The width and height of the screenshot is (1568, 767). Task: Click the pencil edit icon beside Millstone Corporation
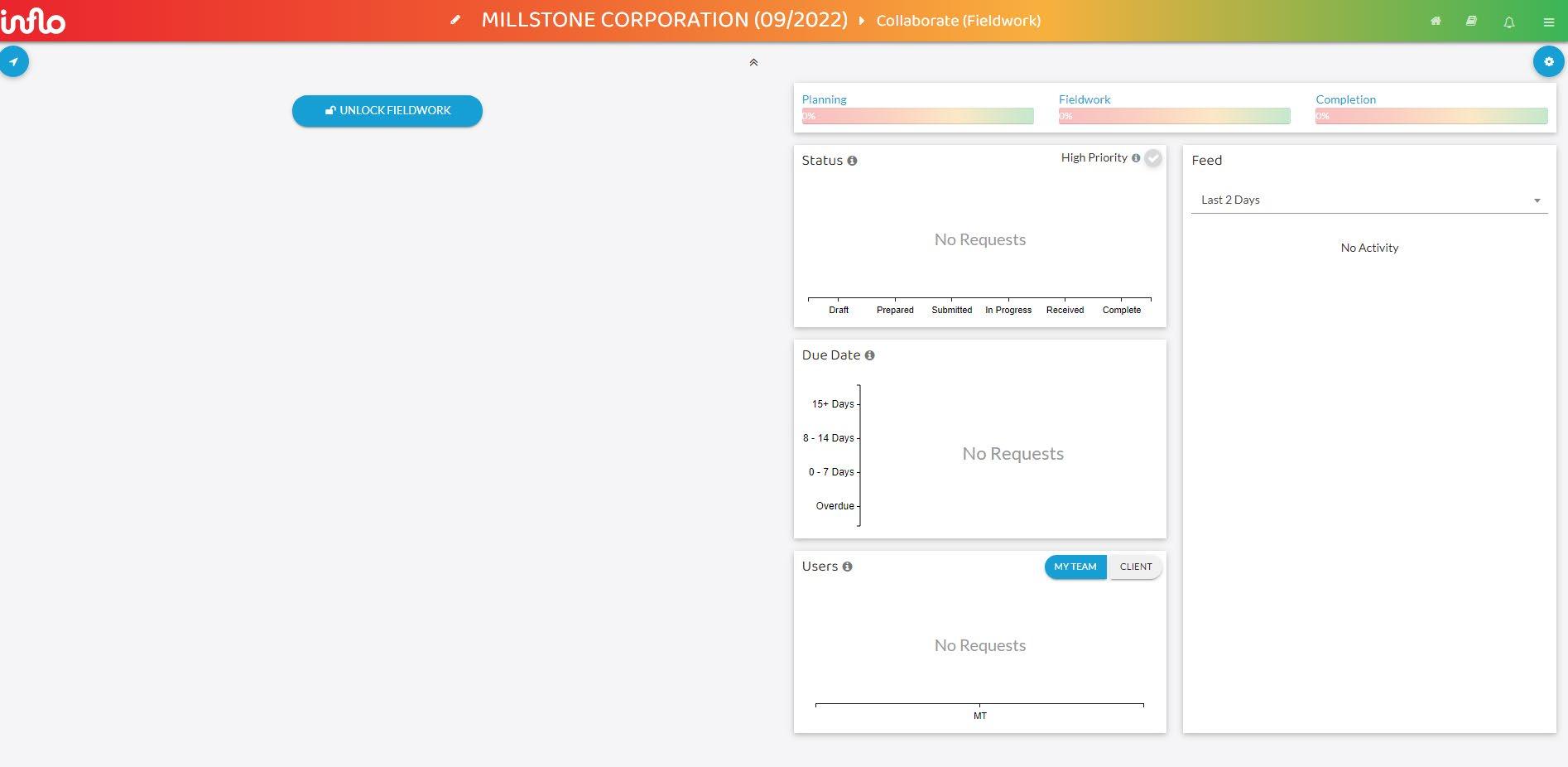point(455,20)
